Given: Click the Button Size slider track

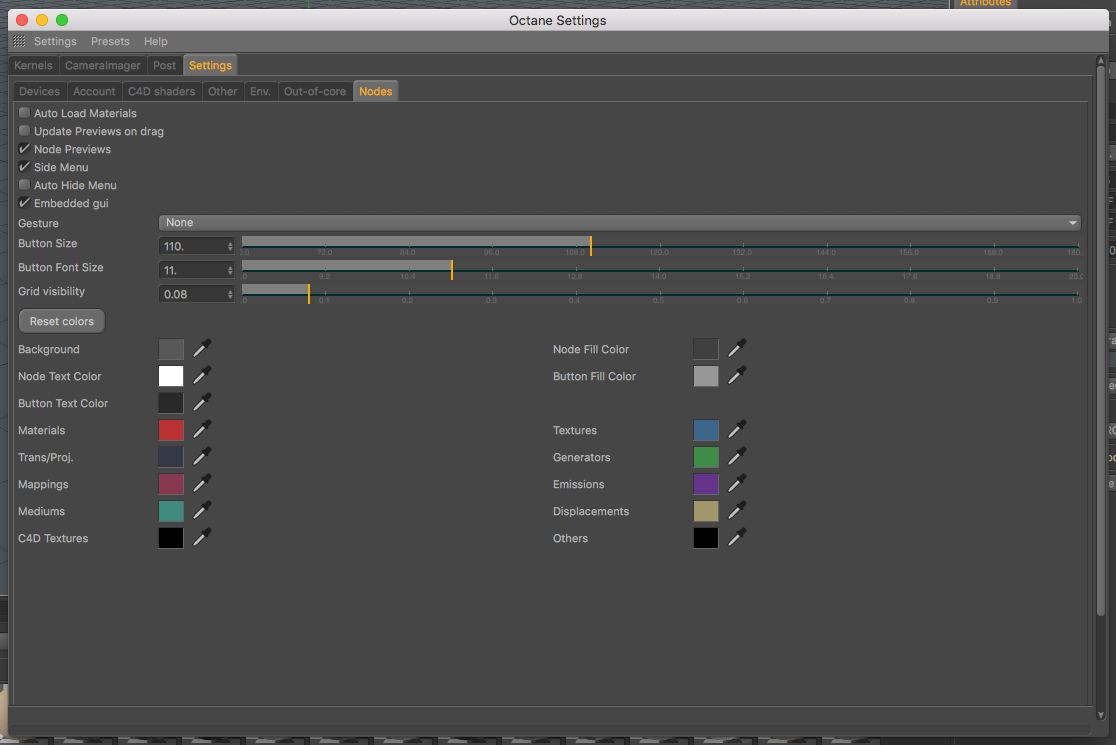Looking at the screenshot, I should [660, 245].
